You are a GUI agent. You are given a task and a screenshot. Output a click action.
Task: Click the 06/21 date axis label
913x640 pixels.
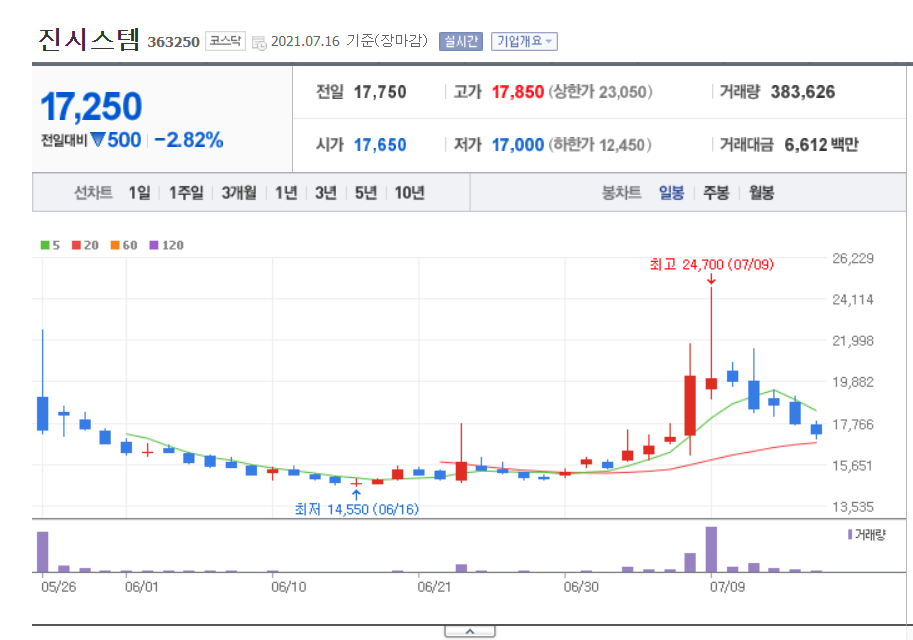click(434, 587)
